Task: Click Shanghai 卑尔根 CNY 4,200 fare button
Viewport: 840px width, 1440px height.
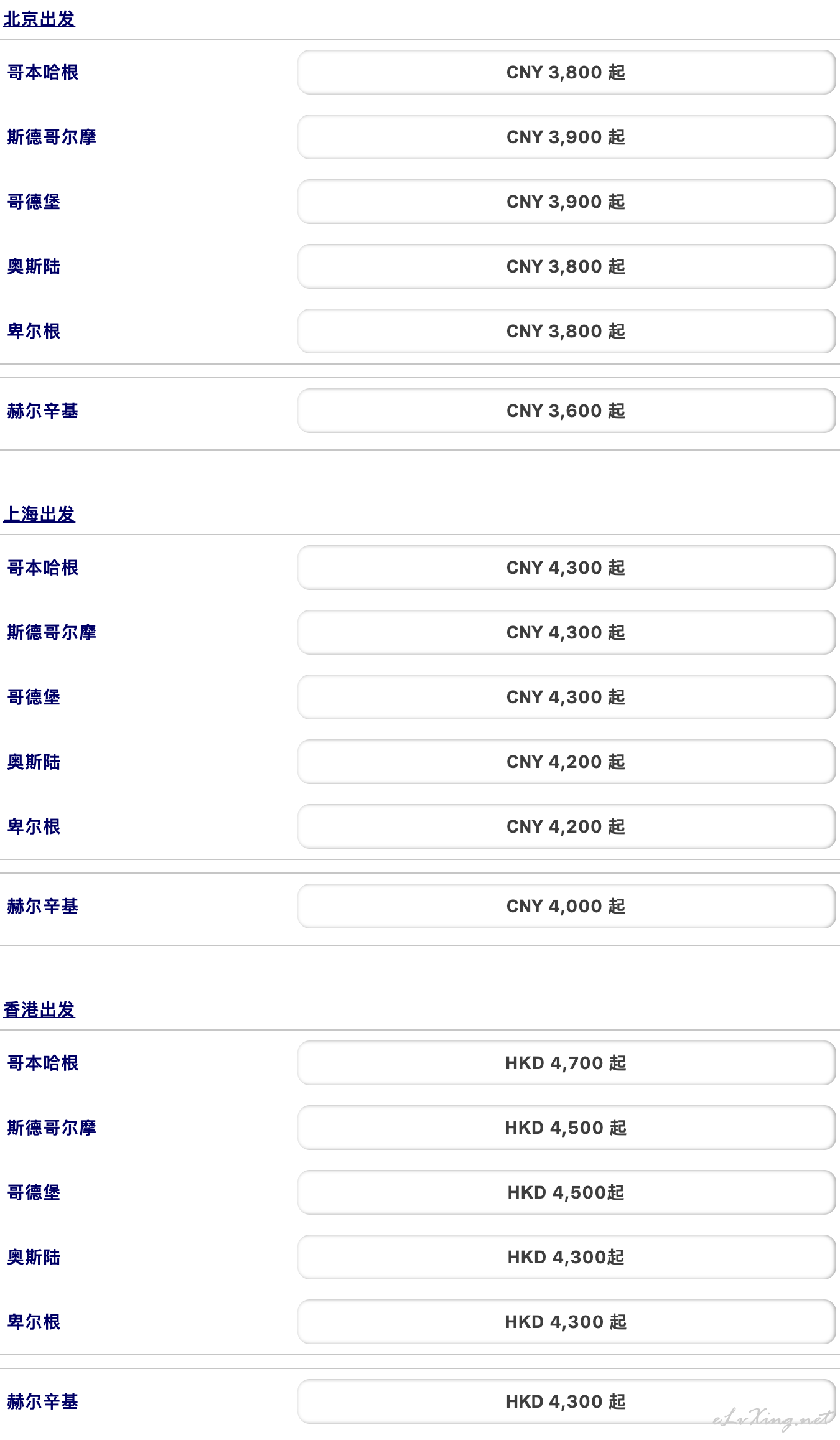Action: tap(566, 826)
